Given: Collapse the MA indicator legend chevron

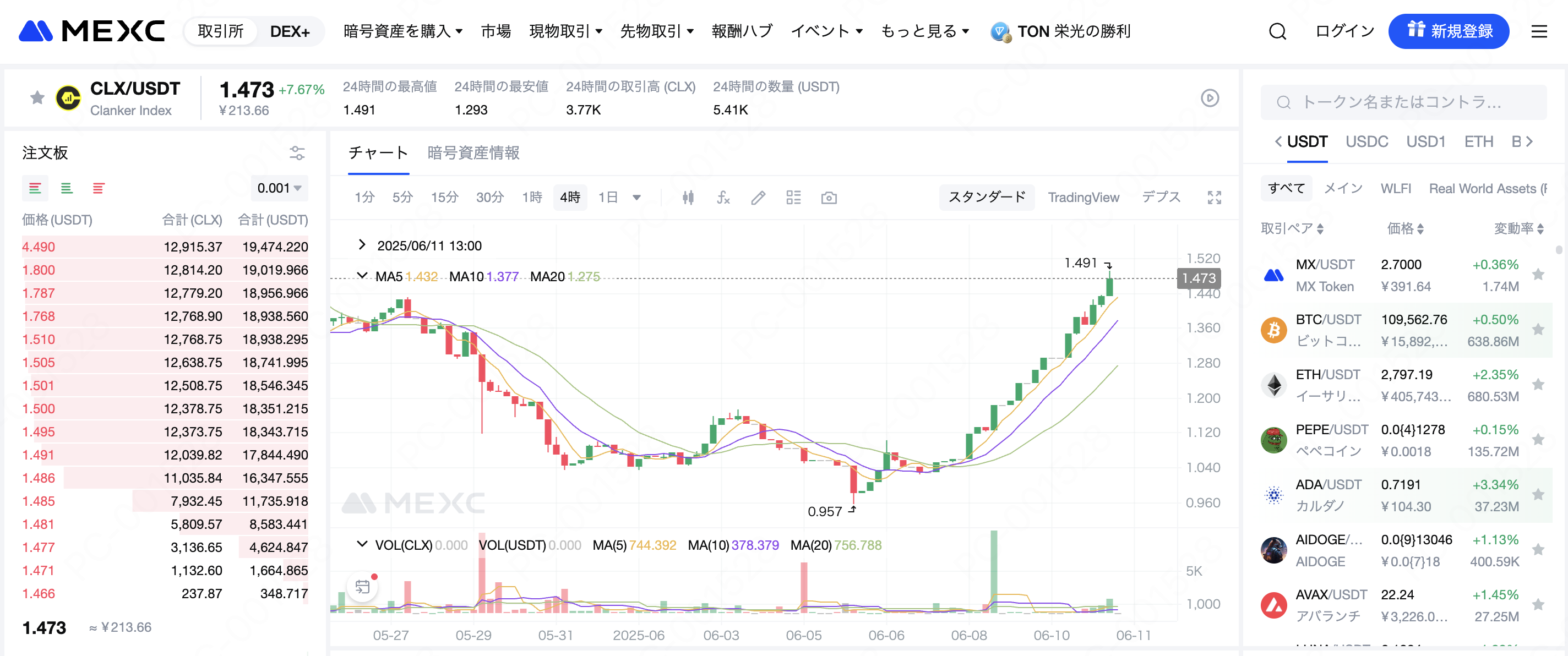Looking at the screenshot, I should [362, 276].
